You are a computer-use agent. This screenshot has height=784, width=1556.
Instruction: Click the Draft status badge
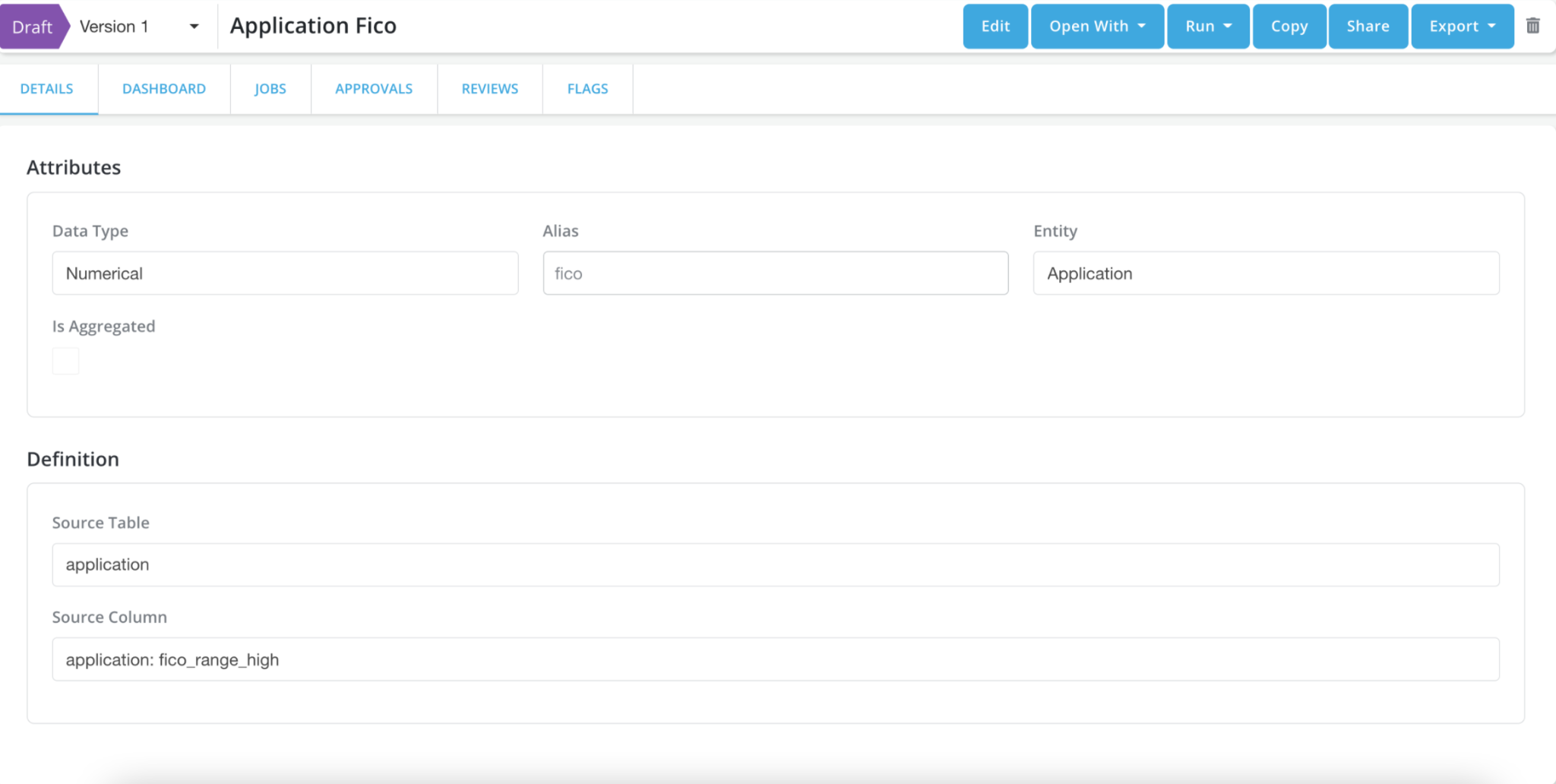tap(33, 27)
